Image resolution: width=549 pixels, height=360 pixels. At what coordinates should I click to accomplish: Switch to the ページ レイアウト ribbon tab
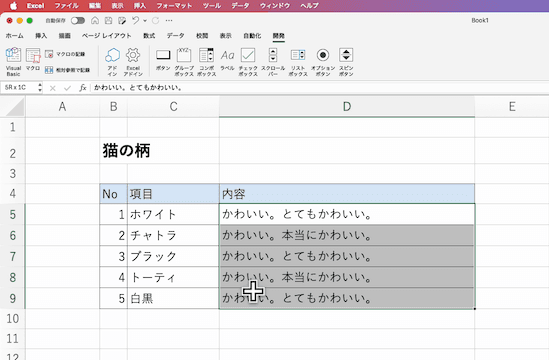pos(107,36)
